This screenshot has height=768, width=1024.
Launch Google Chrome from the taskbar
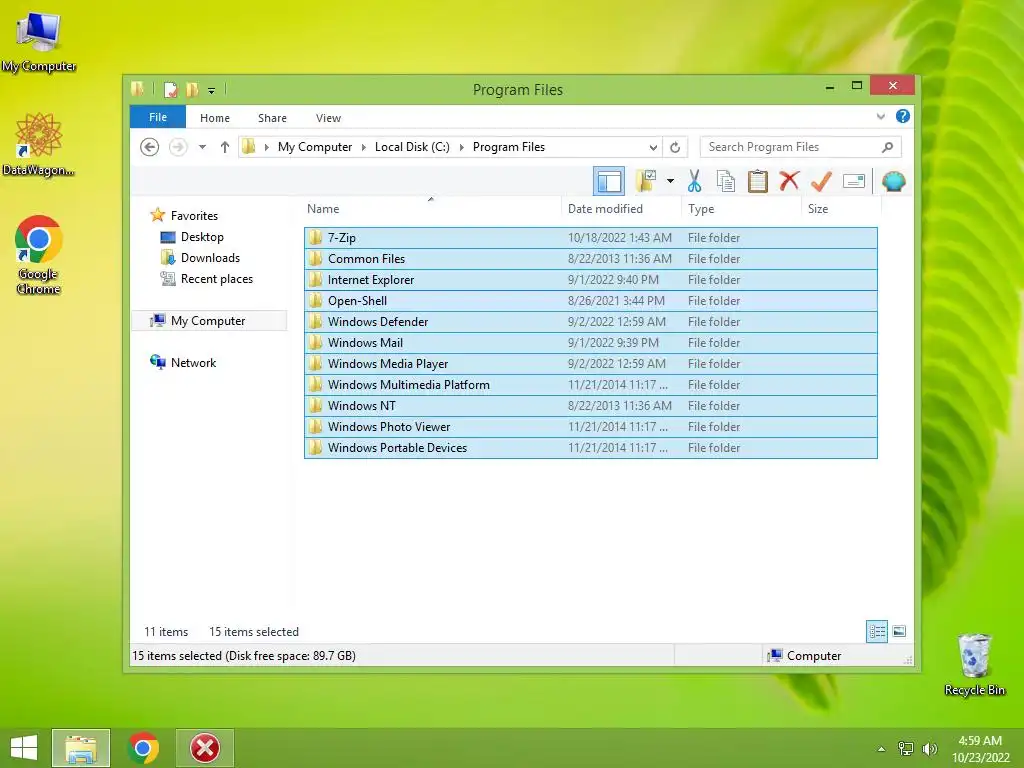tap(144, 748)
